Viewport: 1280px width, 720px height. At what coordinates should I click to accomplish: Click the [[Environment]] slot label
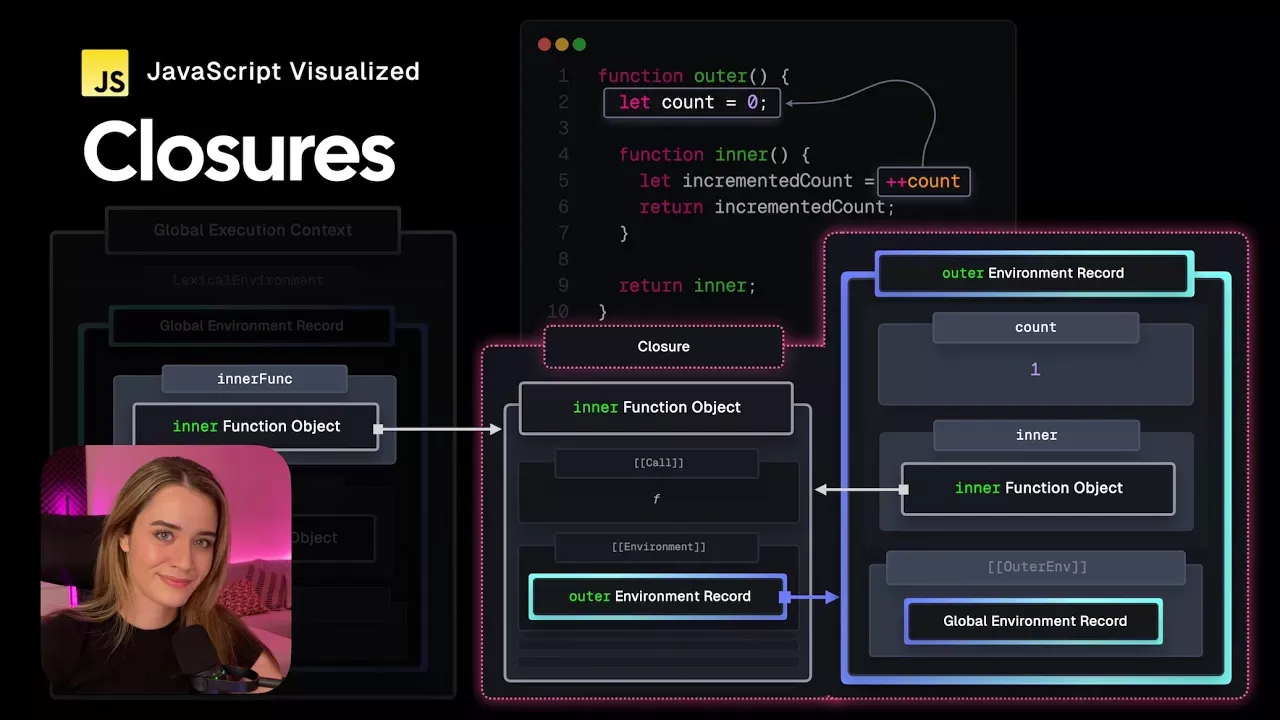657,547
